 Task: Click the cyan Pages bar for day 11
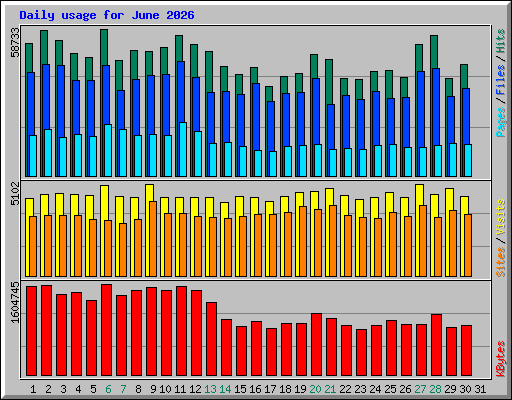[x=183, y=149]
